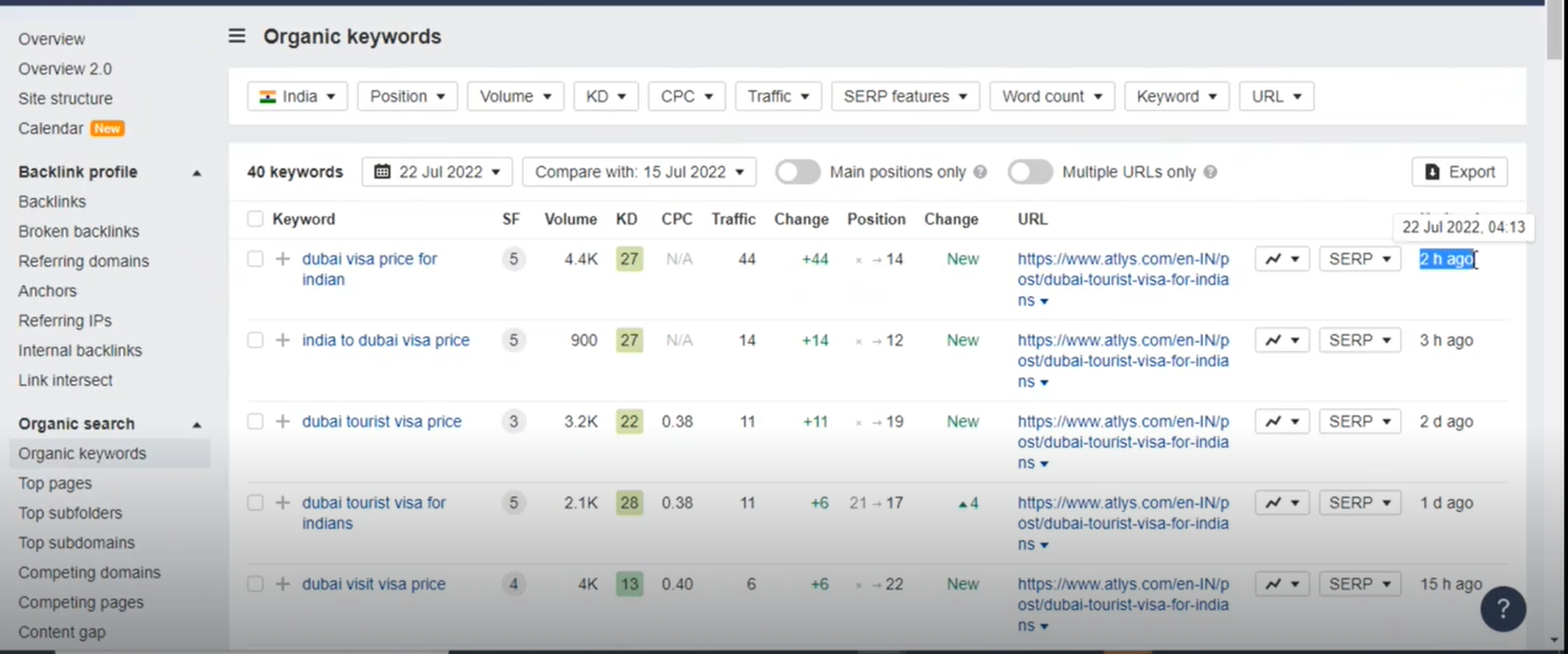The height and width of the screenshot is (654, 1568).
Task: Tick checkbox for dubai tourist visa price
Action: 255,421
